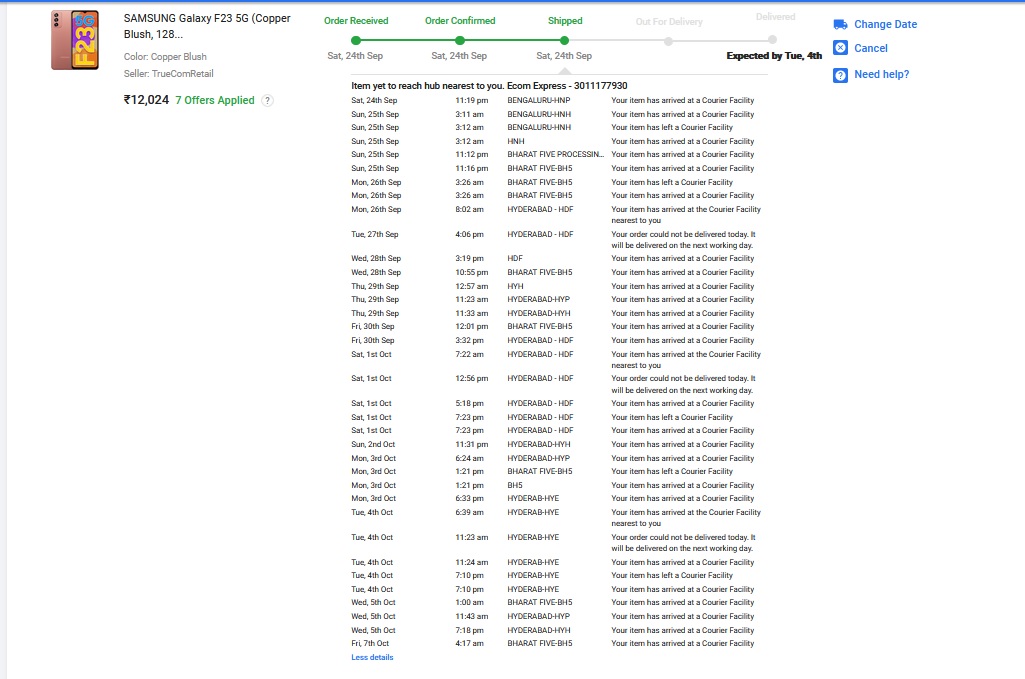The image size is (1025, 679).
Task: Select the Fri, 7th Oct date entry
Action: point(370,644)
